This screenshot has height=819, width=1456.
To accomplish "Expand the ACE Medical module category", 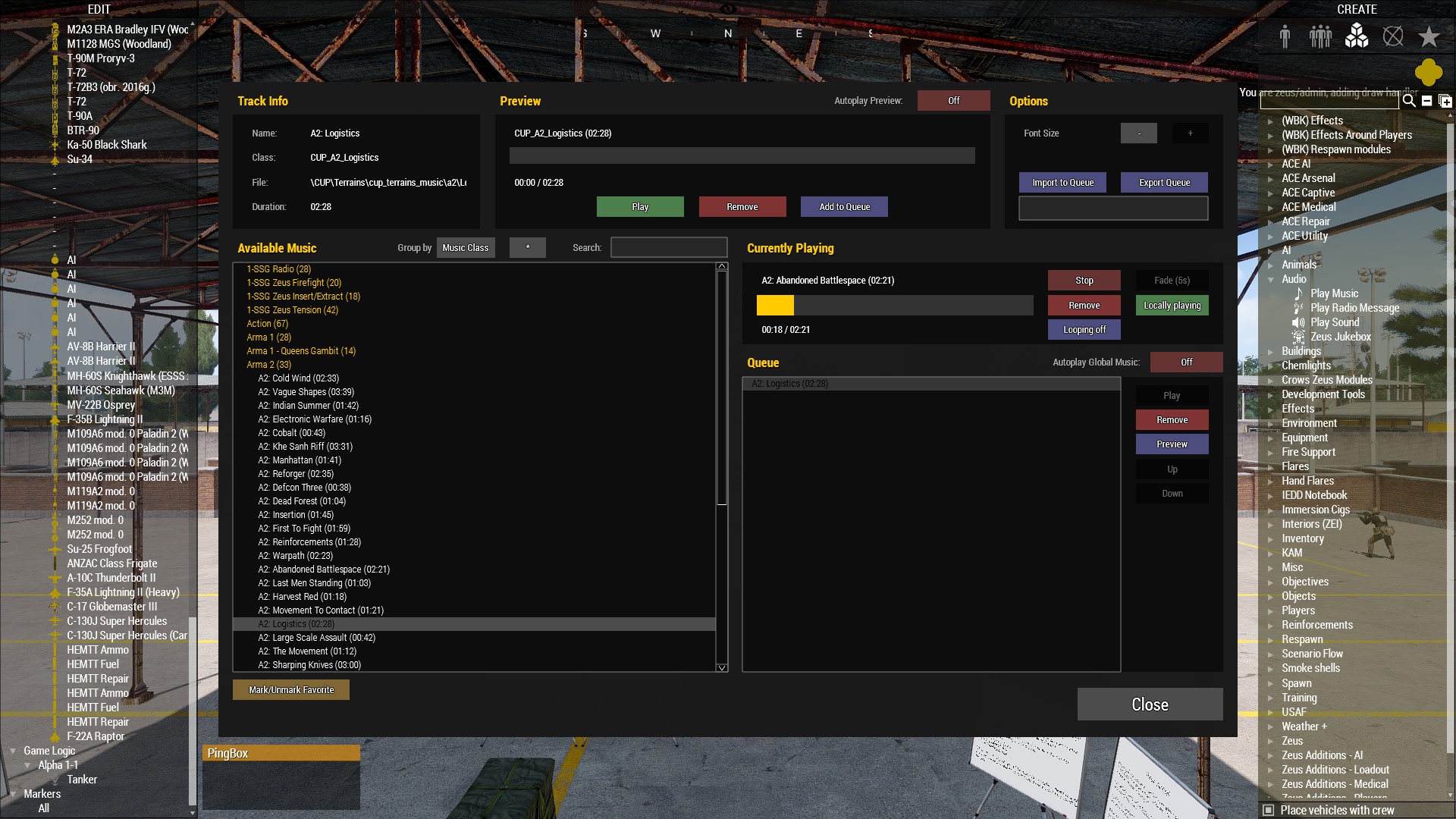I will tap(1271, 207).
